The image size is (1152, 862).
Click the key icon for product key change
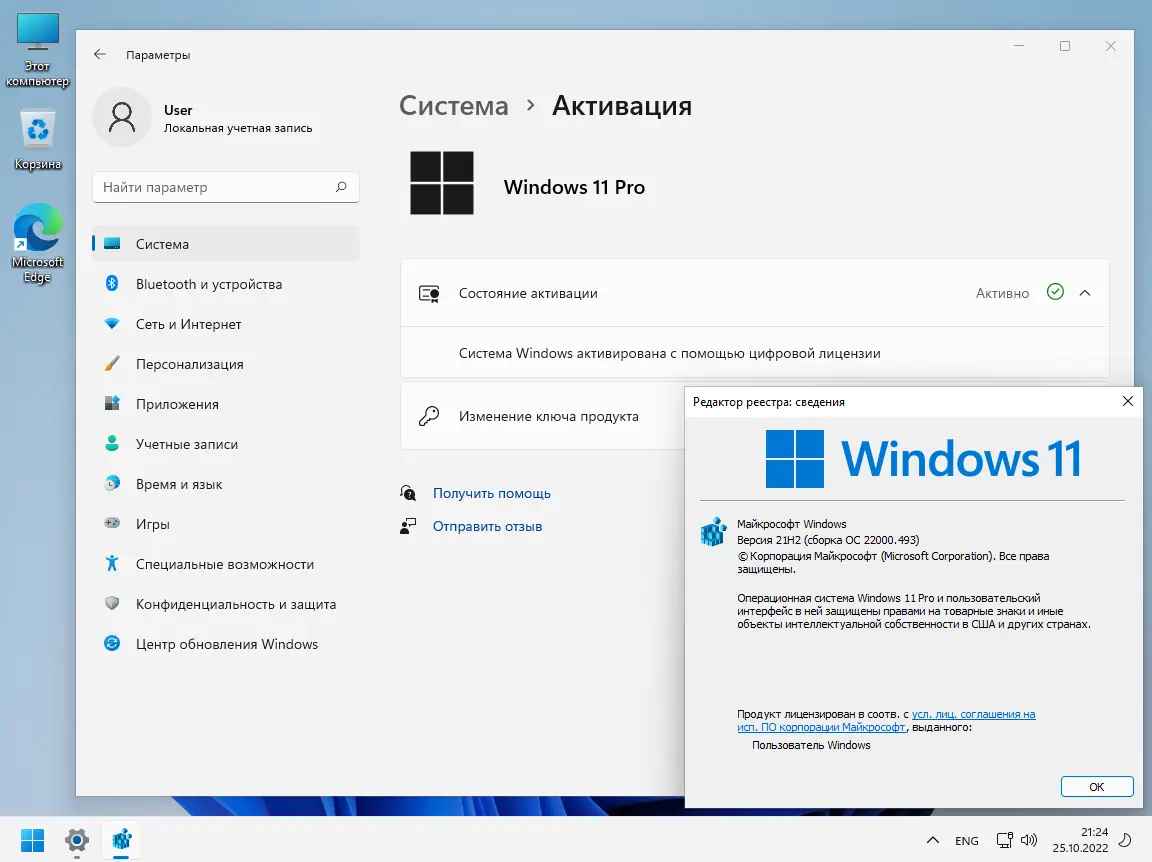(429, 416)
